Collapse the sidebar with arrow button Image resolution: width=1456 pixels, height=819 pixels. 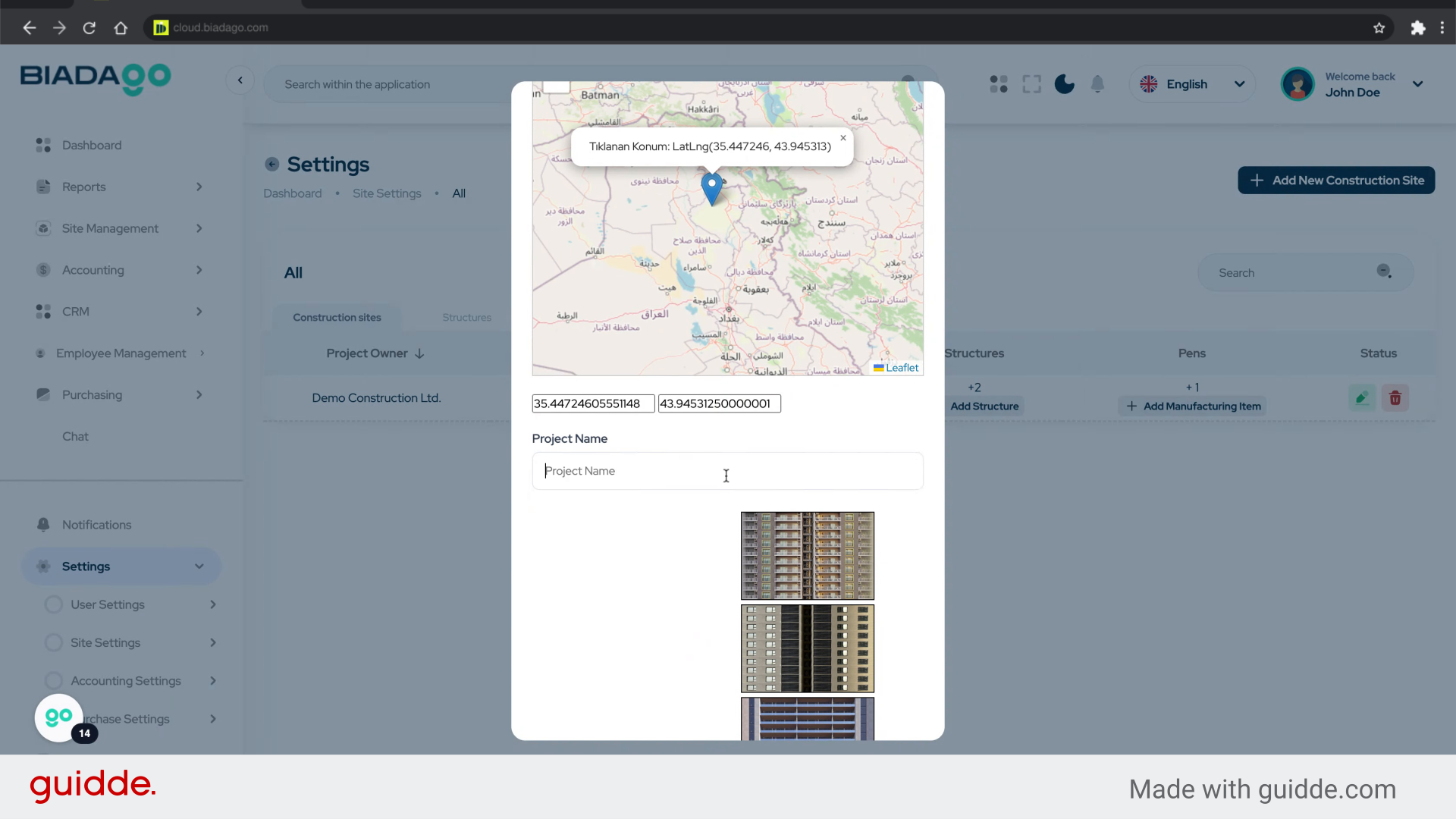coord(240,80)
